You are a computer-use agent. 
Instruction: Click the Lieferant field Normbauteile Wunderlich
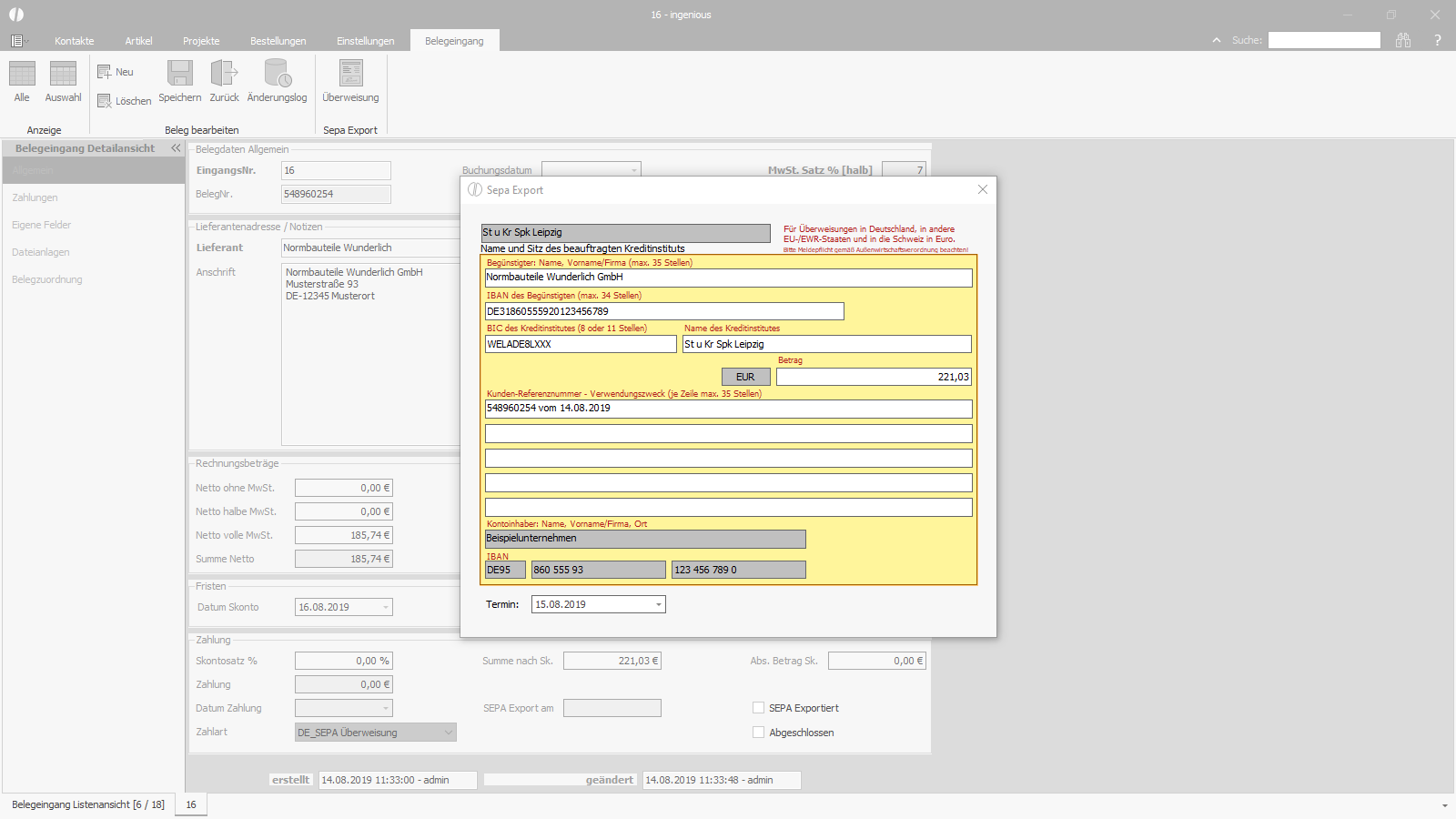click(x=370, y=248)
